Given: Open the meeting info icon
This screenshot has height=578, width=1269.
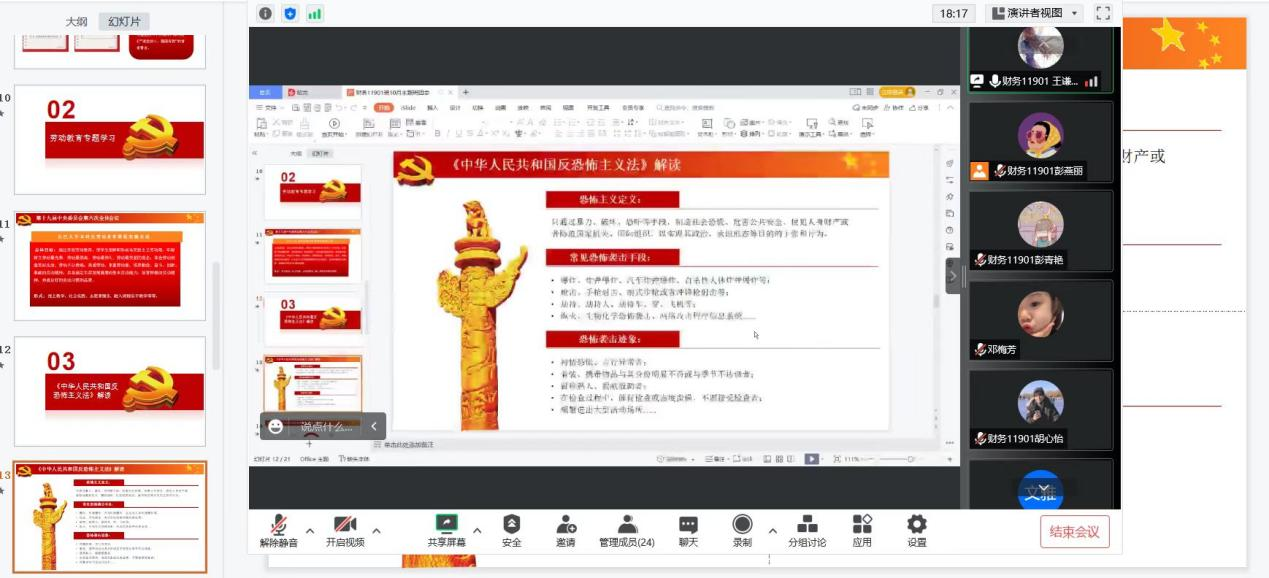Looking at the screenshot, I should [265, 13].
